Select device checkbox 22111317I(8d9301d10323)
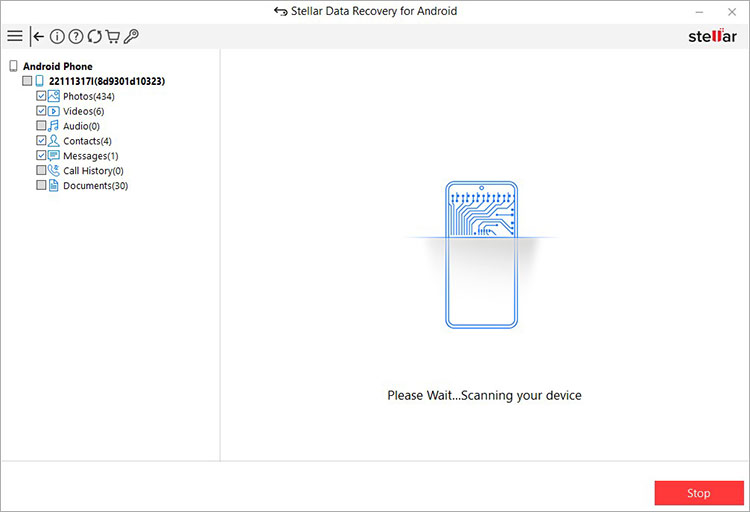 (27, 81)
